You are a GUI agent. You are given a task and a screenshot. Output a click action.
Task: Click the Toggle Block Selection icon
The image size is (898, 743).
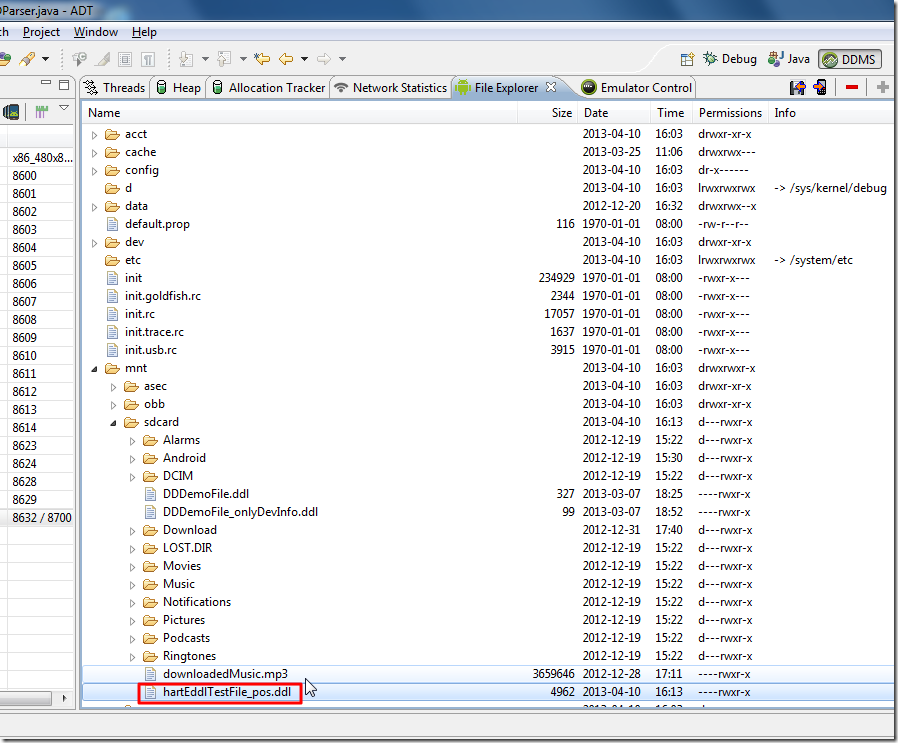click(x=125, y=58)
